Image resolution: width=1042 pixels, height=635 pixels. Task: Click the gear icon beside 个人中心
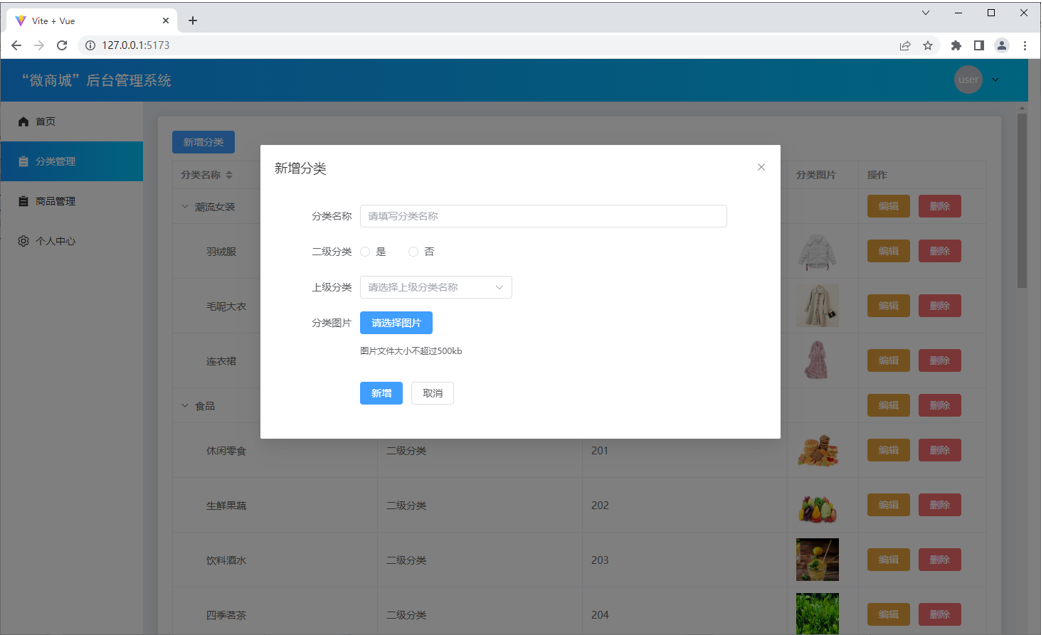23,241
